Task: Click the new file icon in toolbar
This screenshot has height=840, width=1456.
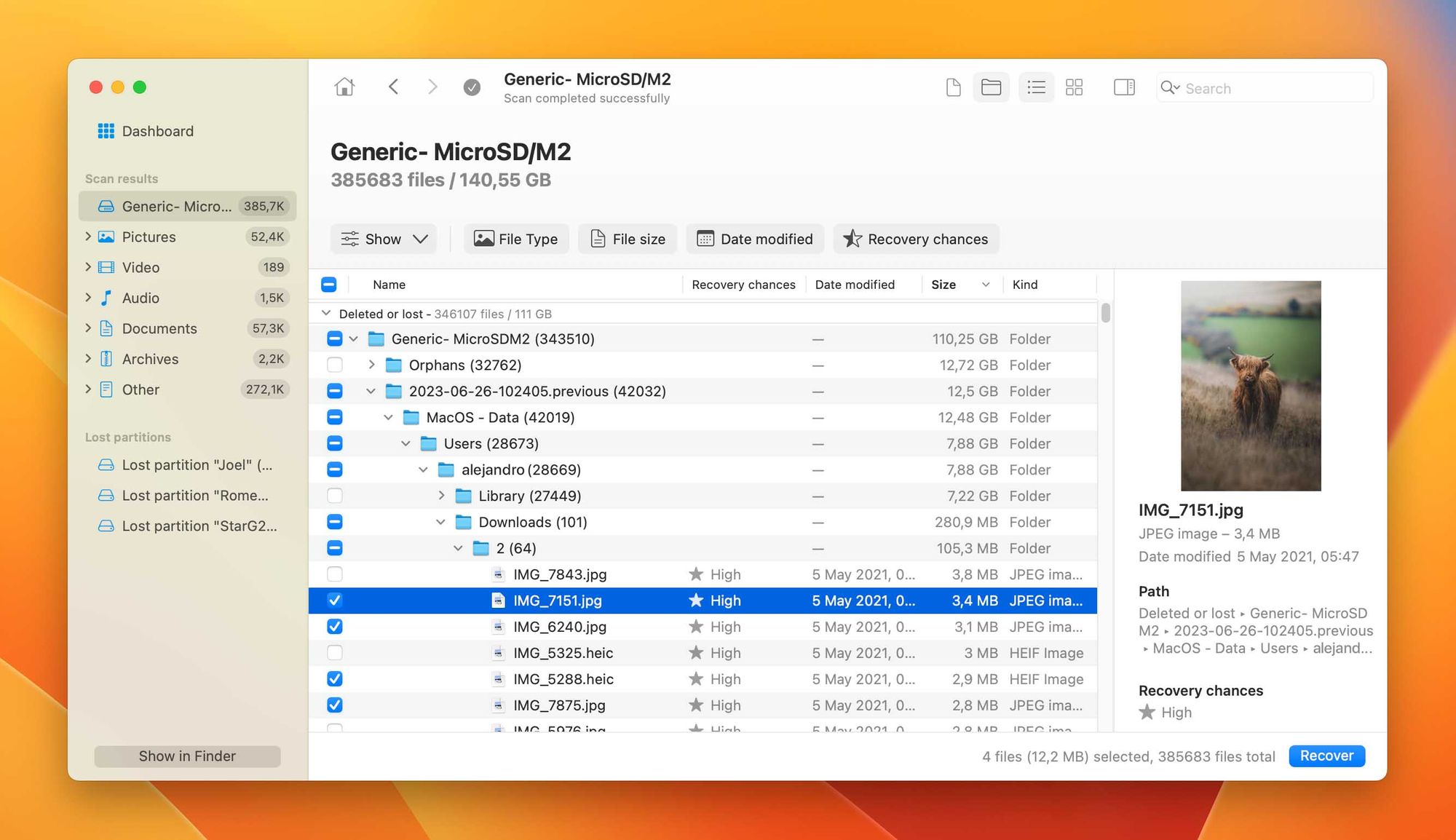Action: point(952,87)
